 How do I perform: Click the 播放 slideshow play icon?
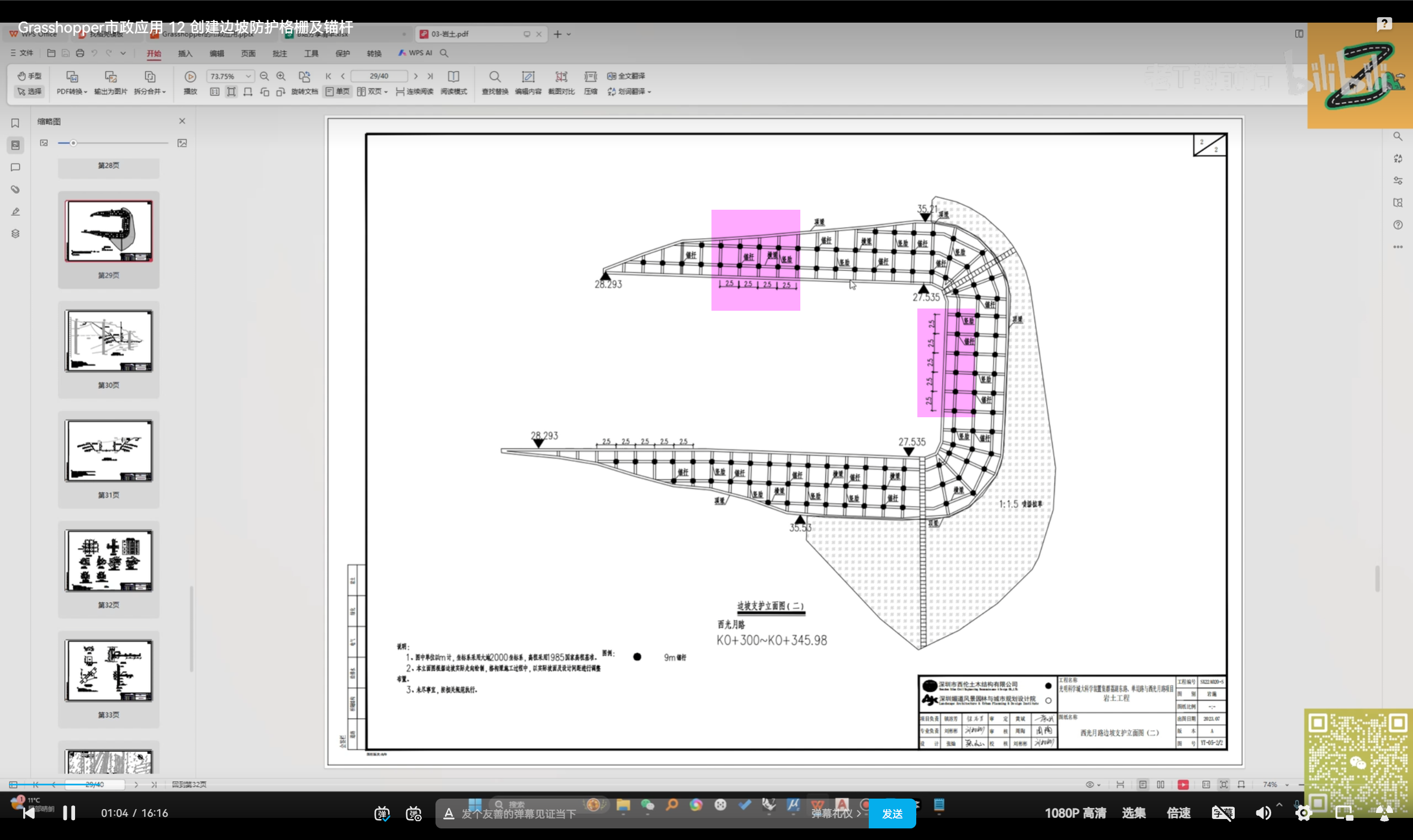click(x=190, y=77)
